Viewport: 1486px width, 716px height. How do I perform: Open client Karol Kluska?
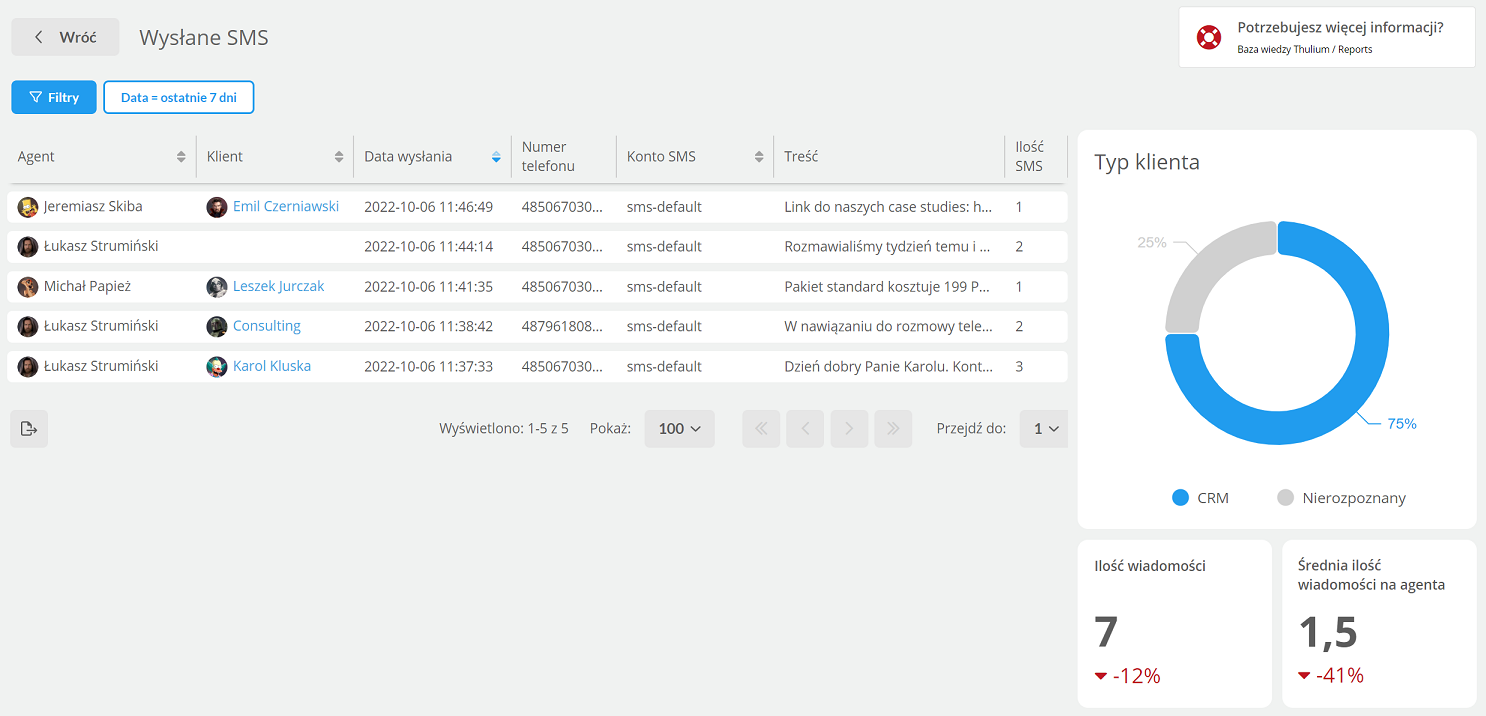click(x=272, y=366)
